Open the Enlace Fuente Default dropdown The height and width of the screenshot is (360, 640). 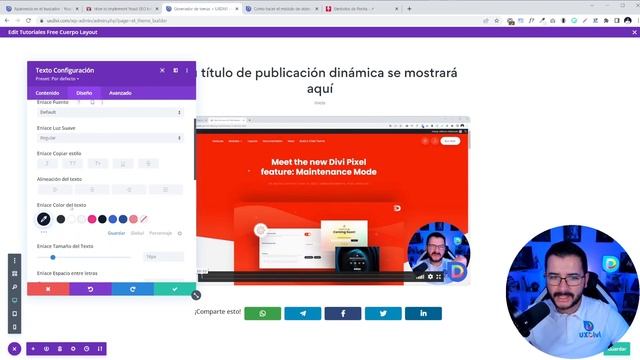tap(110, 112)
